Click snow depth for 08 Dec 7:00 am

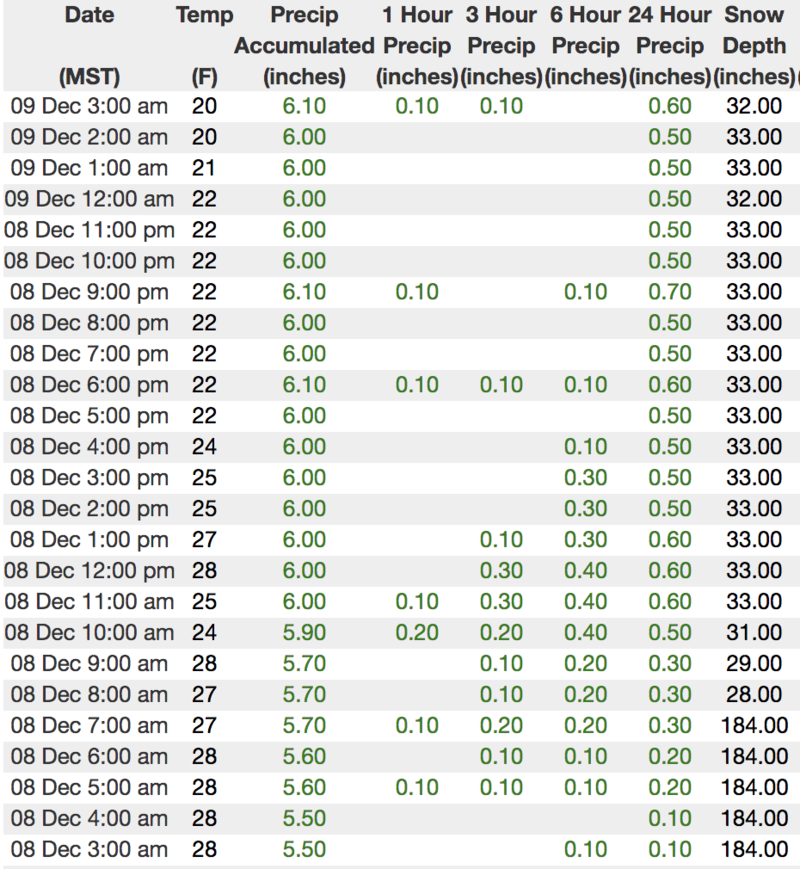(x=754, y=725)
